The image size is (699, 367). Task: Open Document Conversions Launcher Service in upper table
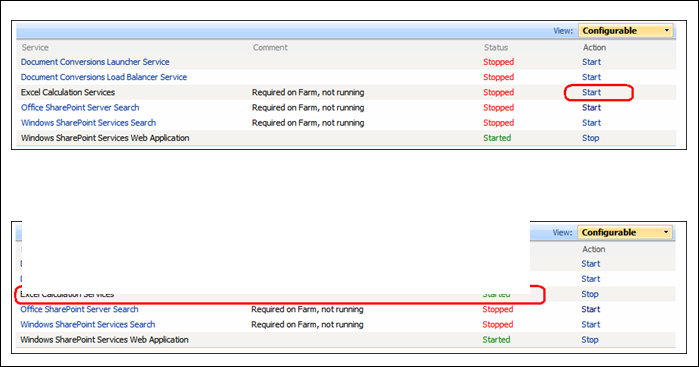(x=95, y=62)
